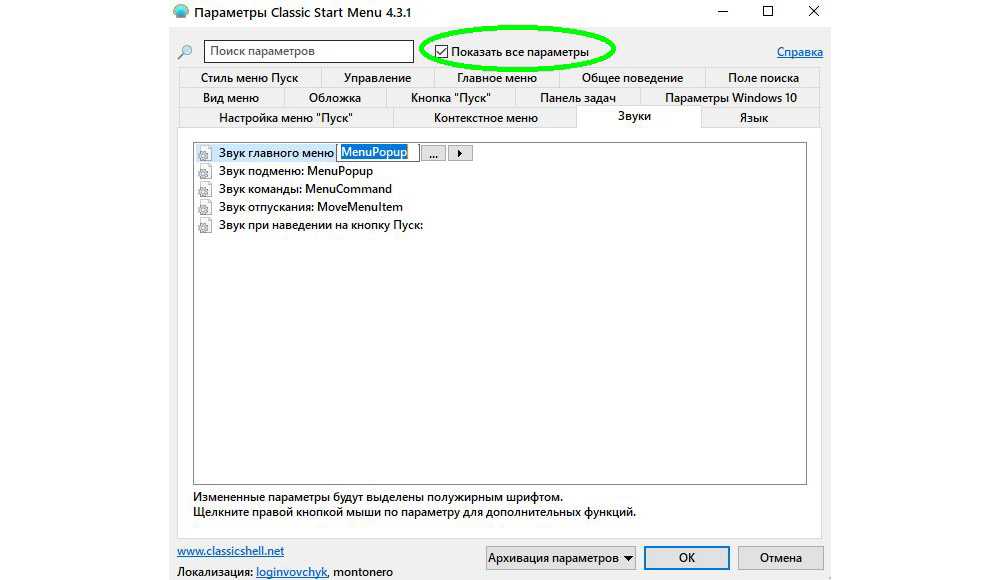Image resolution: width=1000 pixels, height=580 pixels.
Task: Toggle the Показать все параметры checkbox
Action: 441,51
